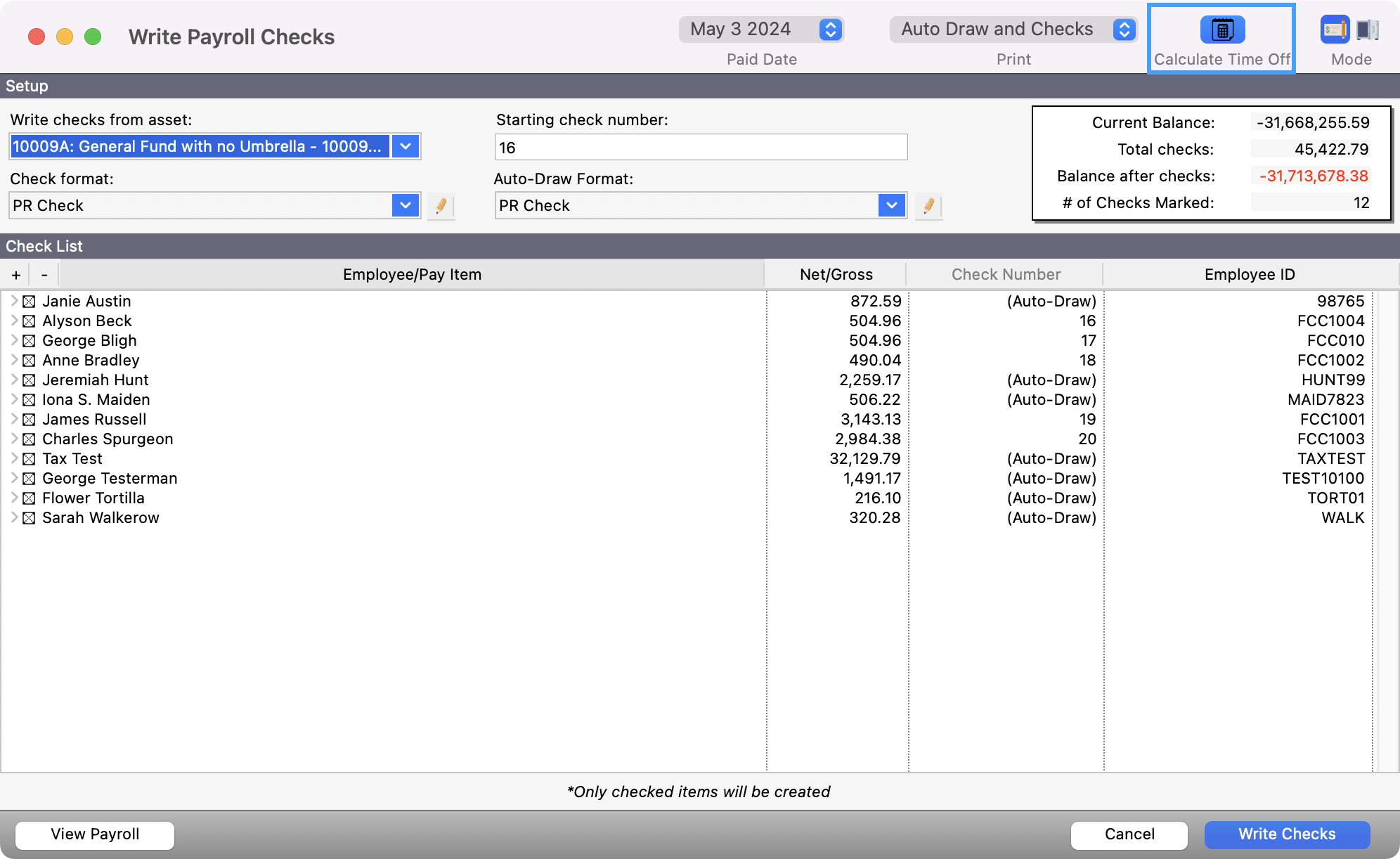This screenshot has width=1400, height=859.
Task: Click plus icon to expand all
Action: (16, 275)
